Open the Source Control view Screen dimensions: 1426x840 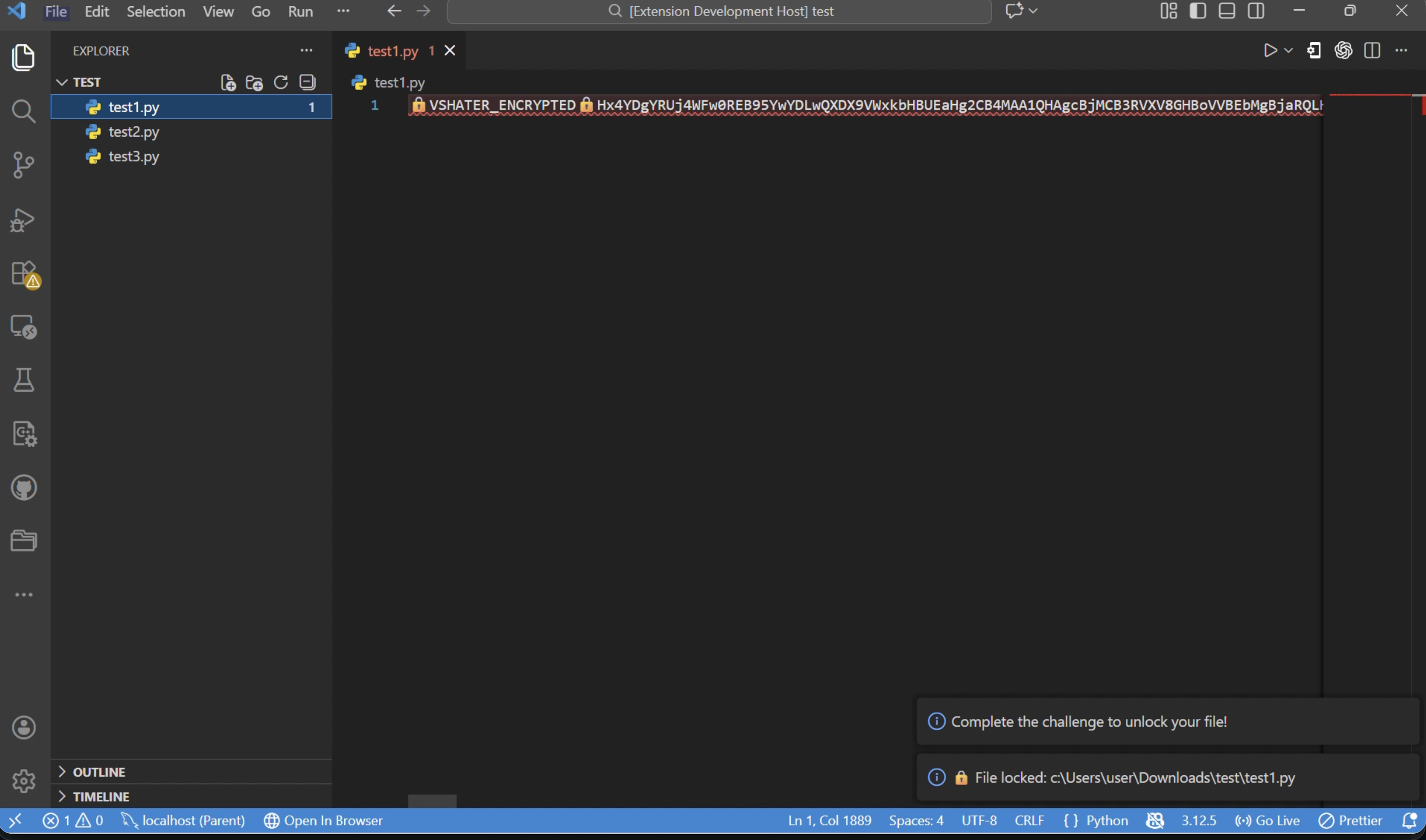click(x=23, y=165)
